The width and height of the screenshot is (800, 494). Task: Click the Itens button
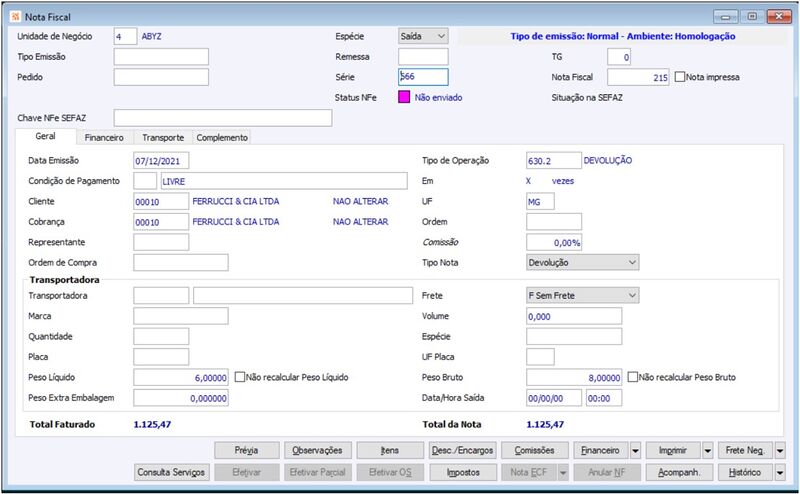390,451
